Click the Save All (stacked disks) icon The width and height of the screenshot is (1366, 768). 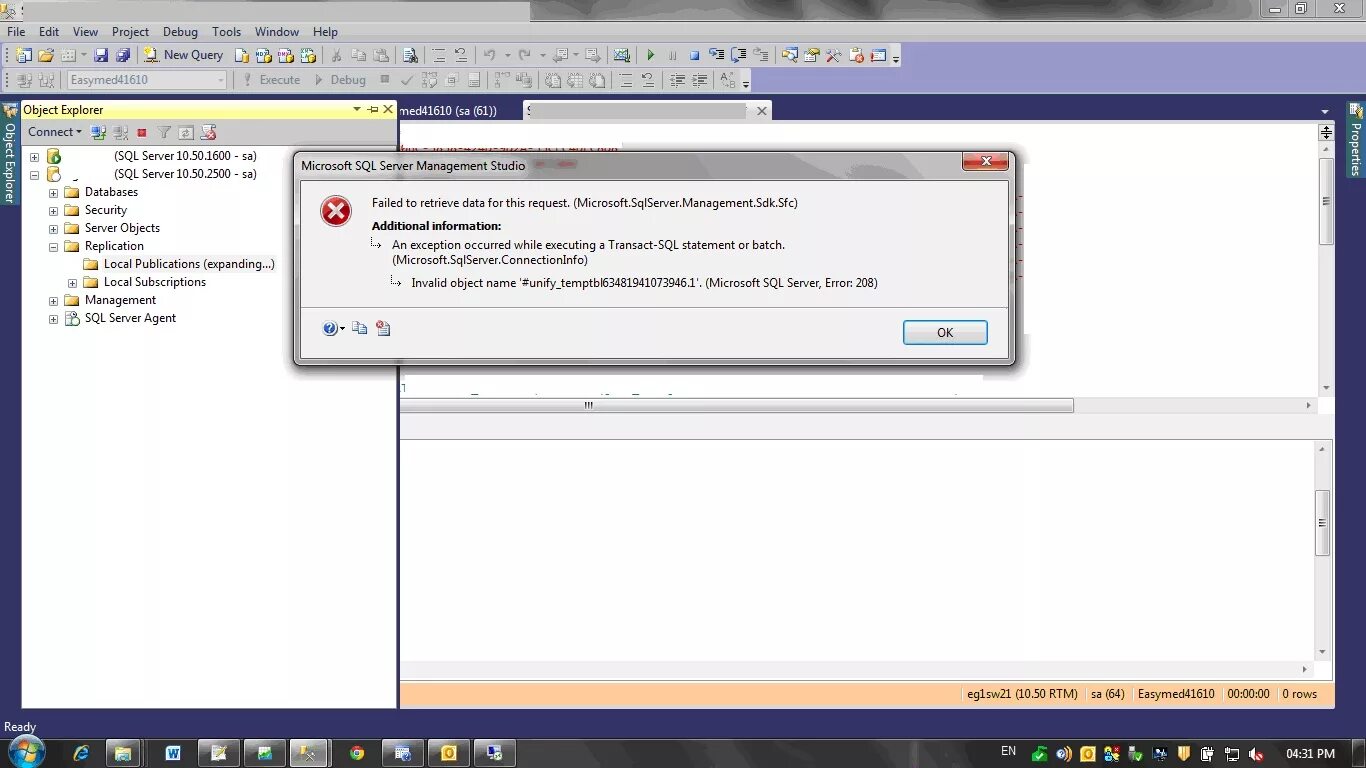(123, 55)
